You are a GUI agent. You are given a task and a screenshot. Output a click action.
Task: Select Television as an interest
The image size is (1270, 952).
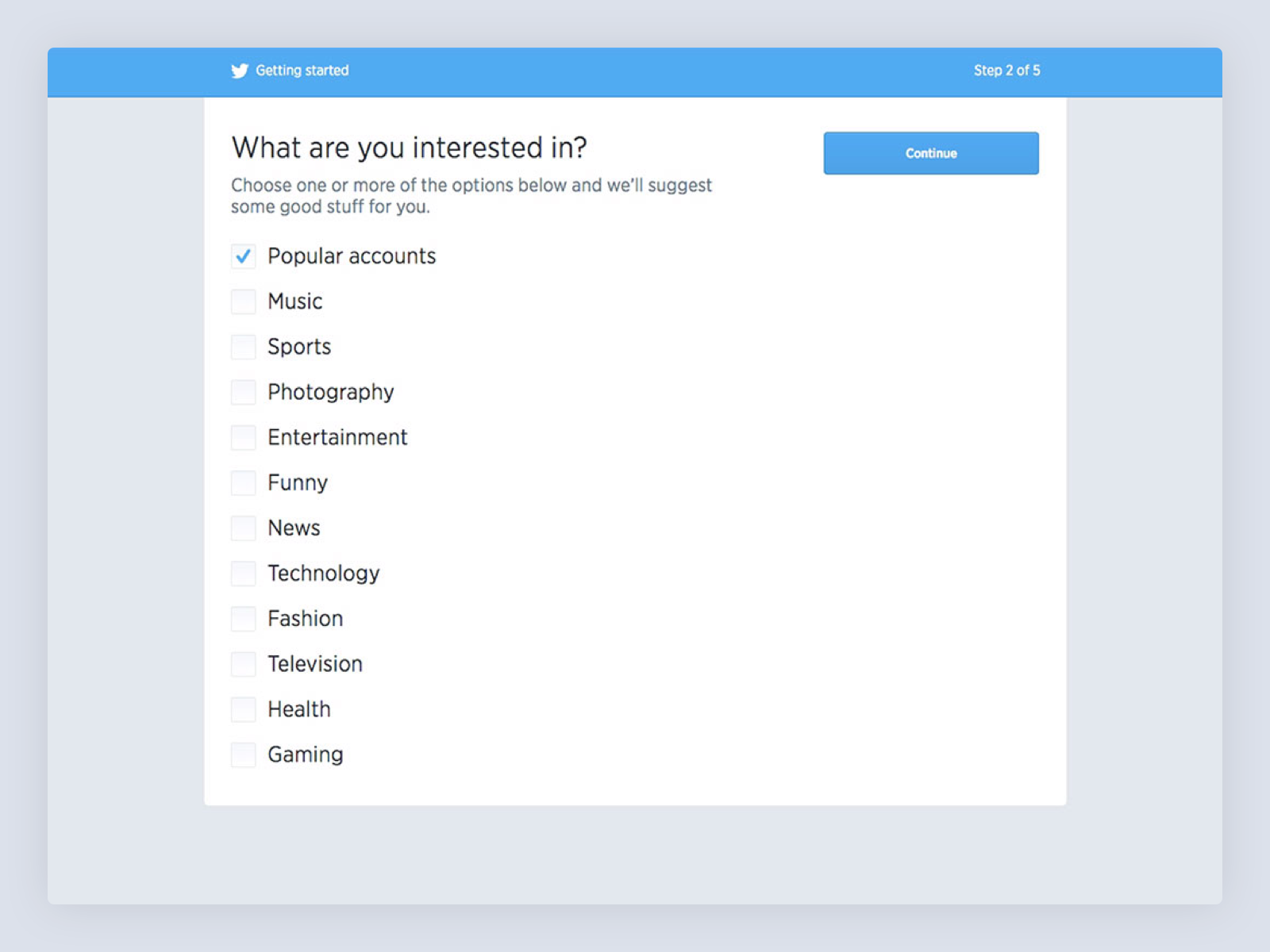click(x=243, y=664)
